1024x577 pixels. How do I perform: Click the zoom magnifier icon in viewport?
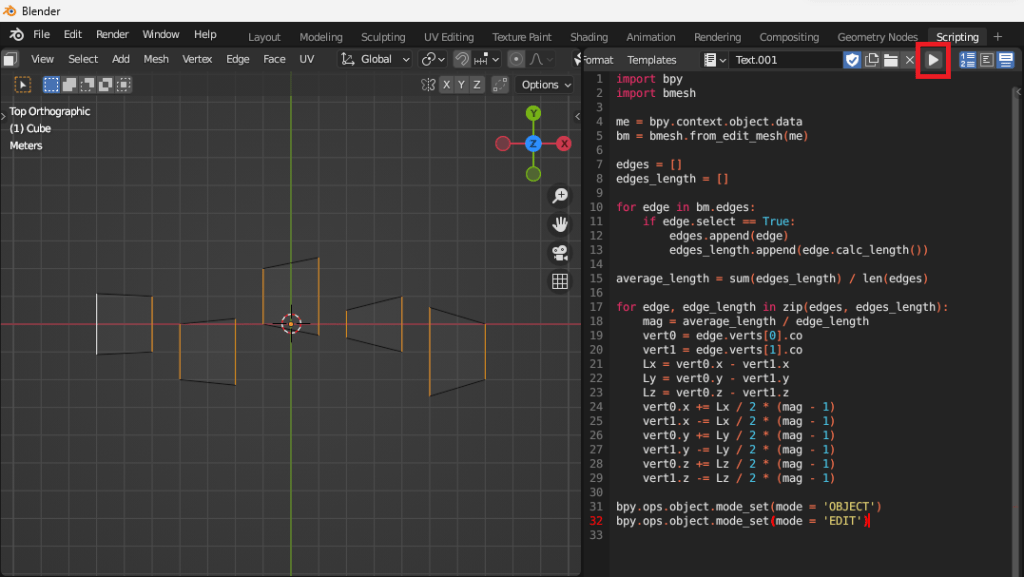(560, 196)
